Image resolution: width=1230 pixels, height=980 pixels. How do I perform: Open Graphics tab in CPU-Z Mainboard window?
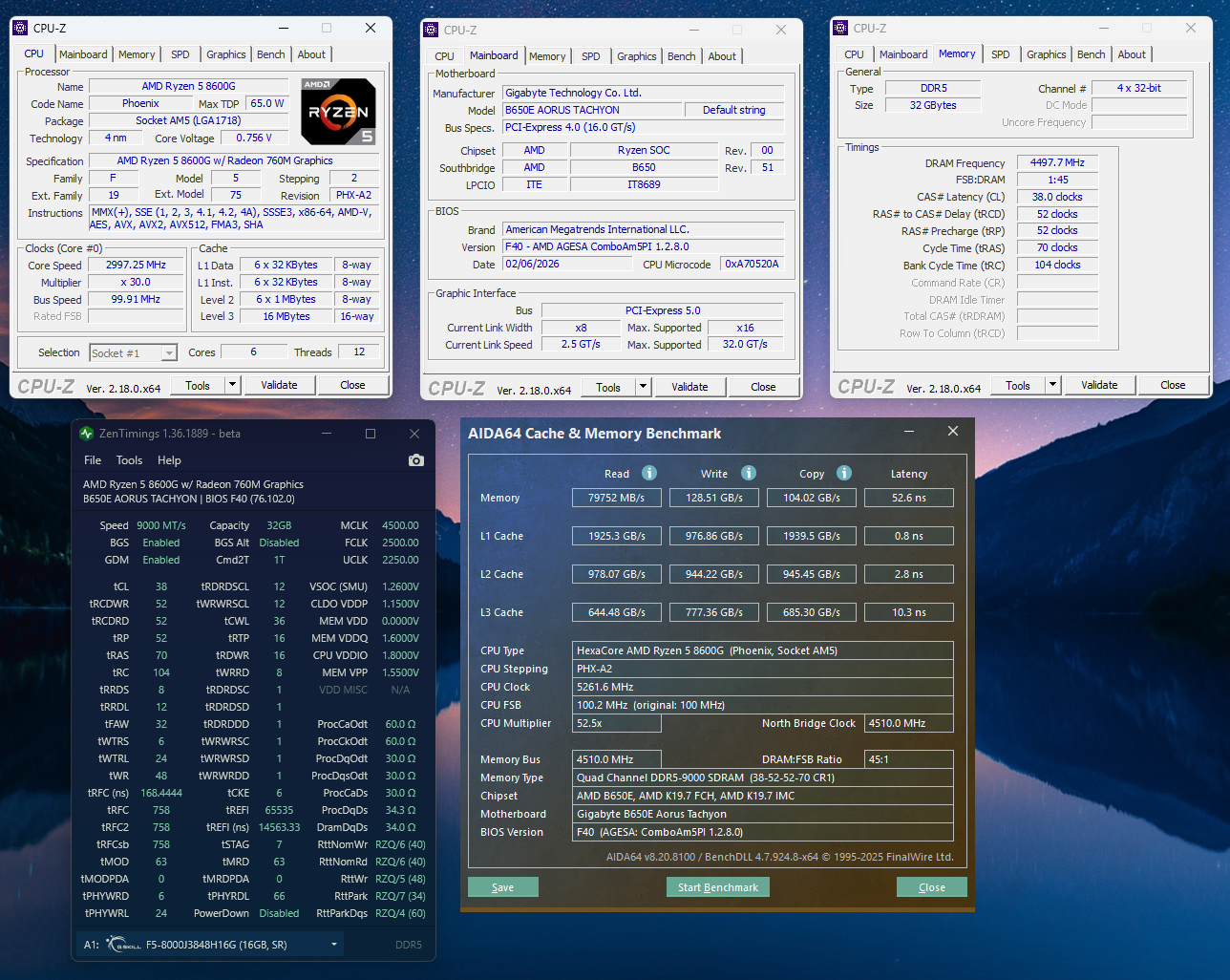(637, 56)
